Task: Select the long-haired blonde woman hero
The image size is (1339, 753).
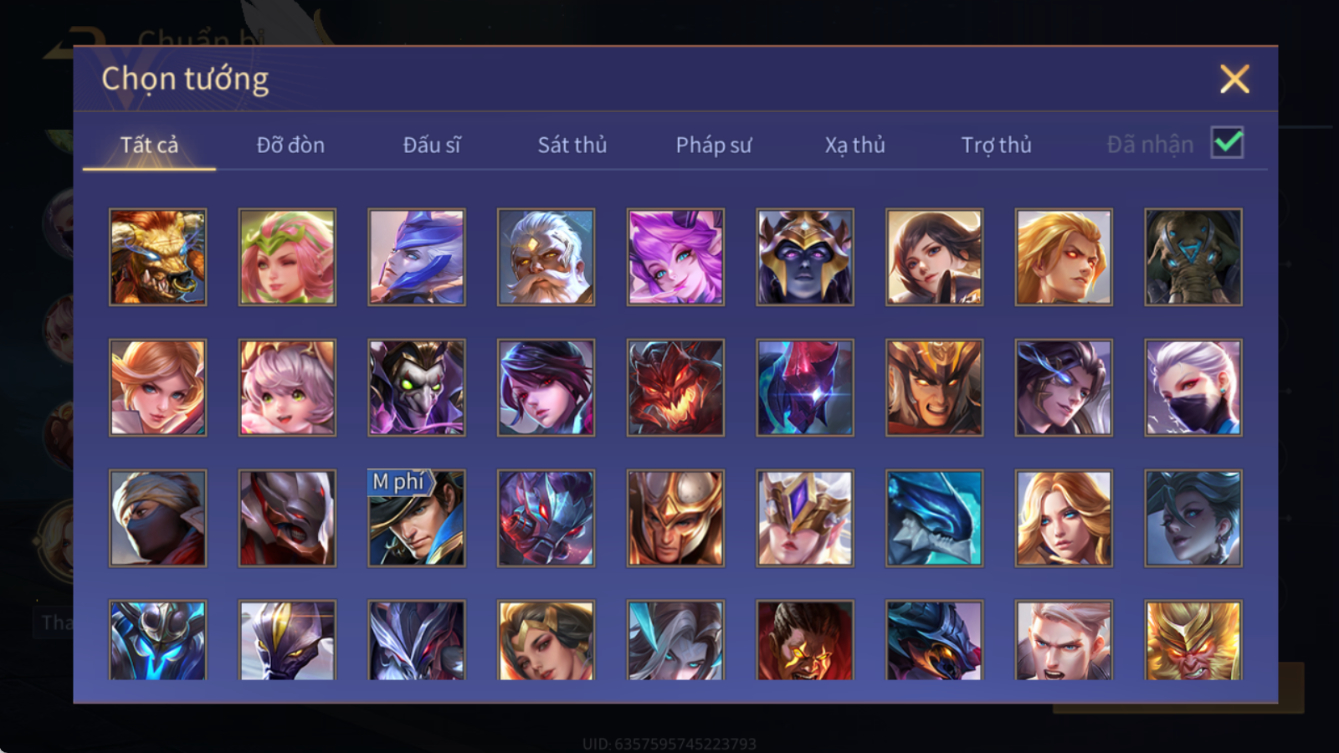Action: tap(1064, 518)
